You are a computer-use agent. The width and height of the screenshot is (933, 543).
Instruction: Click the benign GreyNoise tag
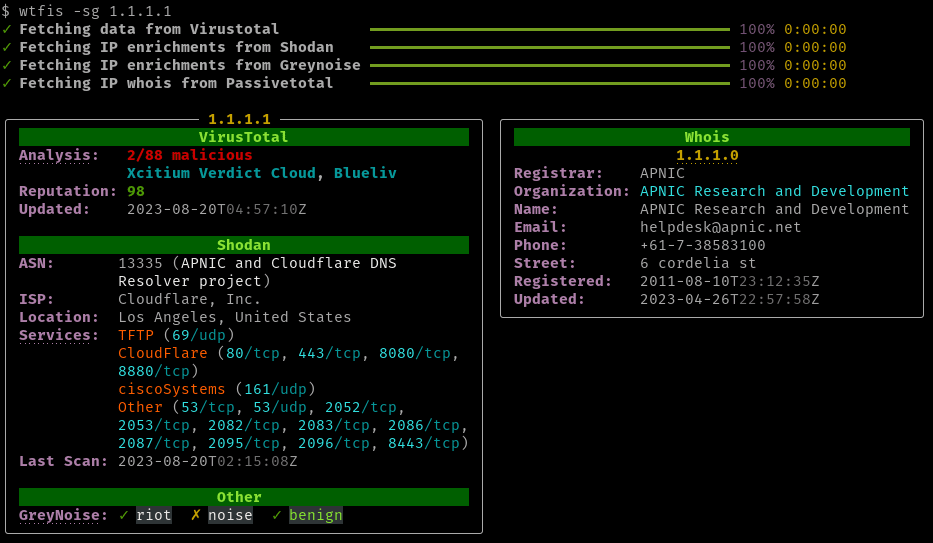click(x=315, y=515)
